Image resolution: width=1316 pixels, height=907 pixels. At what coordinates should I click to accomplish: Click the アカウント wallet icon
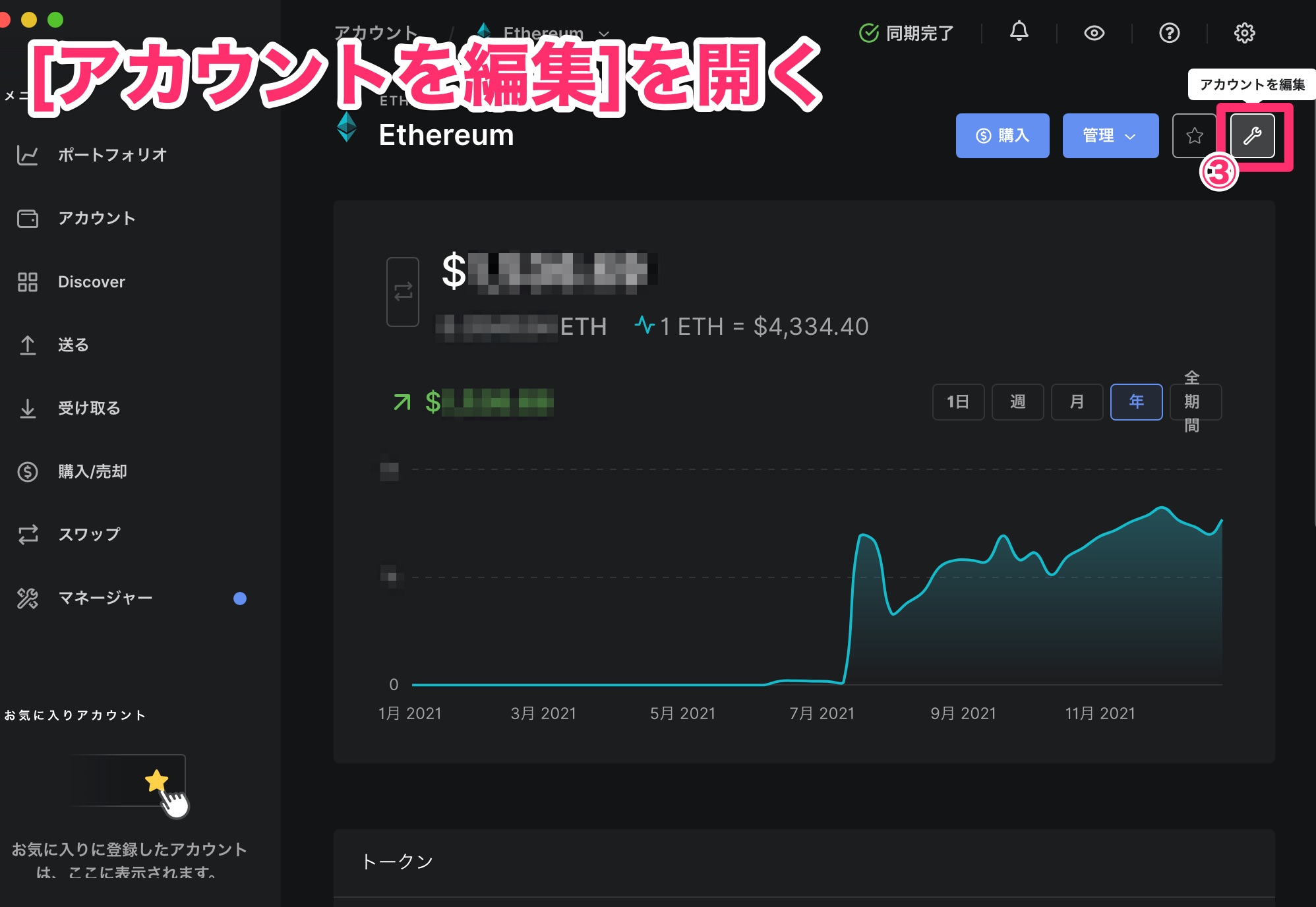pos(27,219)
